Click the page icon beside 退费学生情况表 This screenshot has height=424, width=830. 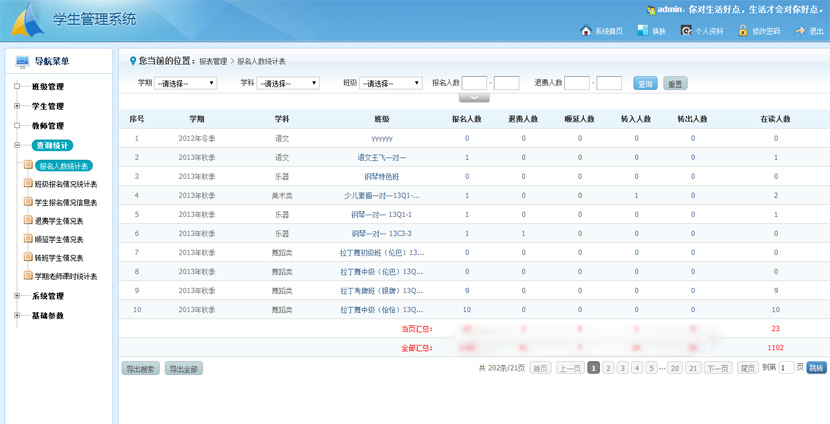(28, 220)
